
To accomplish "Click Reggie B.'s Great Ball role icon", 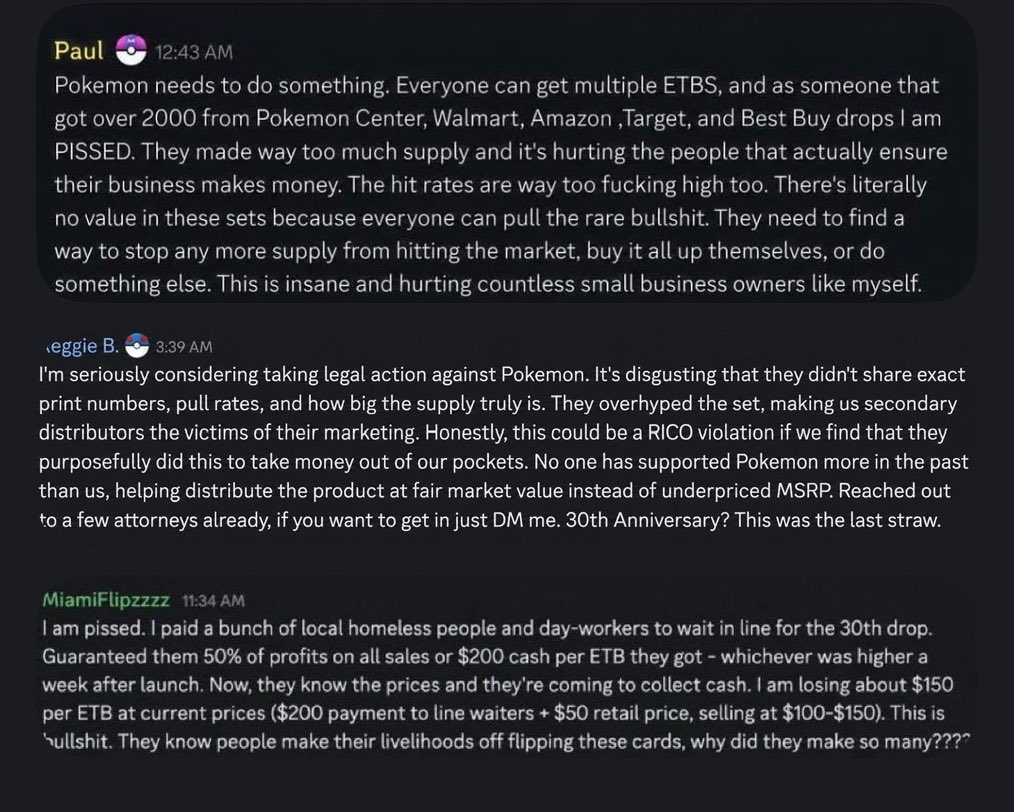I will (x=136, y=346).
